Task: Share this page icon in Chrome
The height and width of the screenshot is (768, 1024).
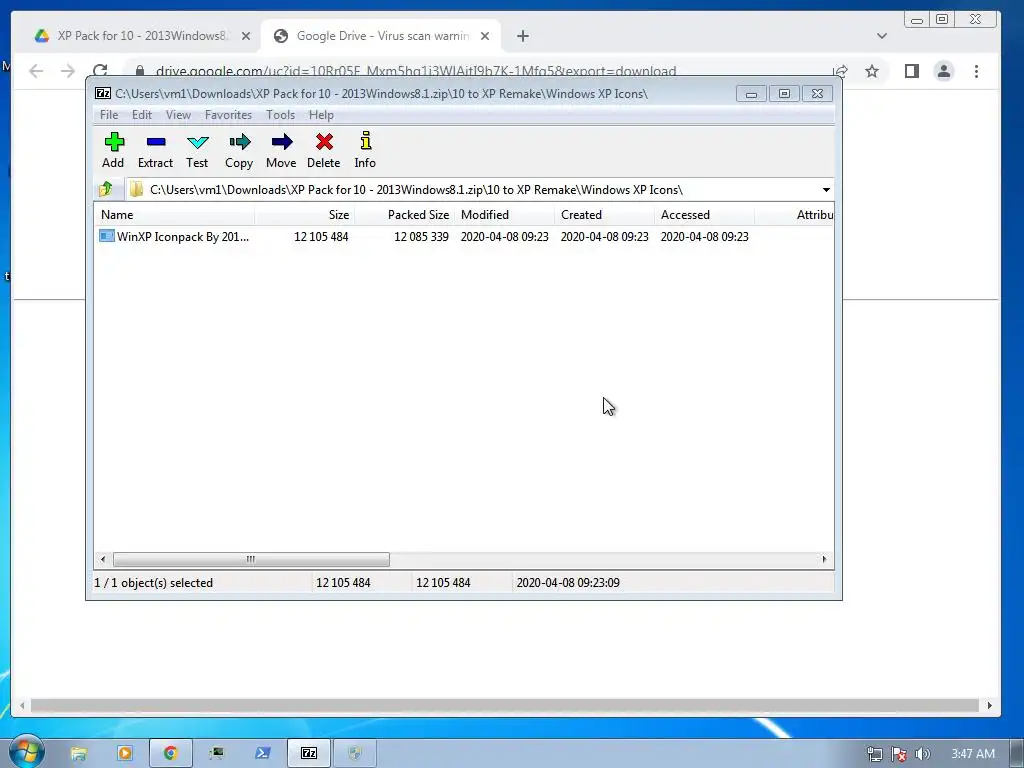Action: pyautogui.click(x=840, y=71)
